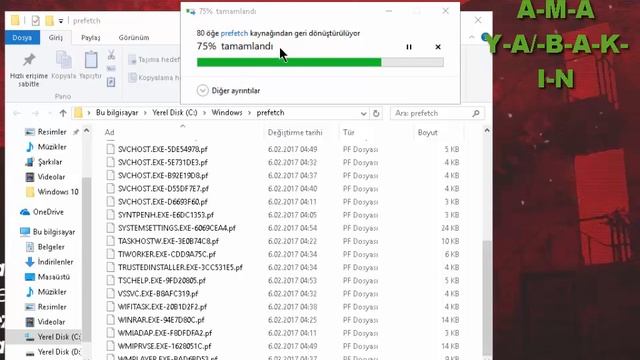This screenshot has width=640, height=360.
Task: Click Yerel Disk (C:) breadcrumb
Action: (x=175, y=113)
